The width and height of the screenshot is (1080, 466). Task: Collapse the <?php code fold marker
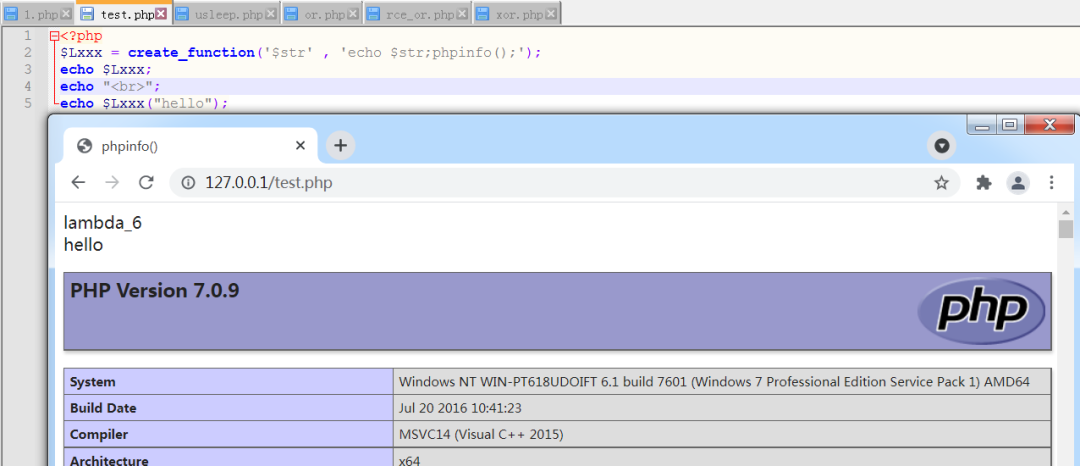click(x=54, y=36)
